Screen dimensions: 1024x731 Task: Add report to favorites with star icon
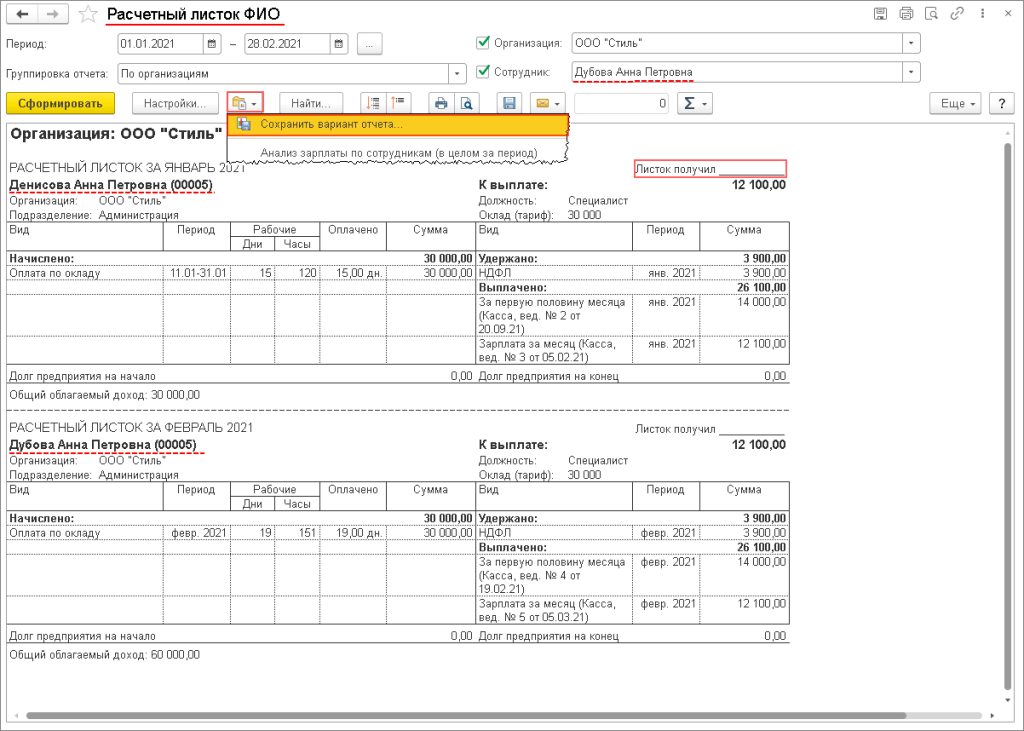pyautogui.click(x=88, y=14)
